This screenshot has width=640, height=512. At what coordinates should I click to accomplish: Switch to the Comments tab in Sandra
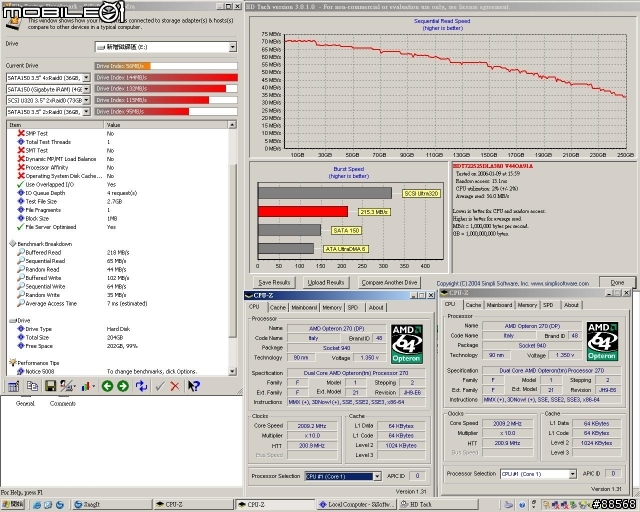pyautogui.click(x=62, y=403)
